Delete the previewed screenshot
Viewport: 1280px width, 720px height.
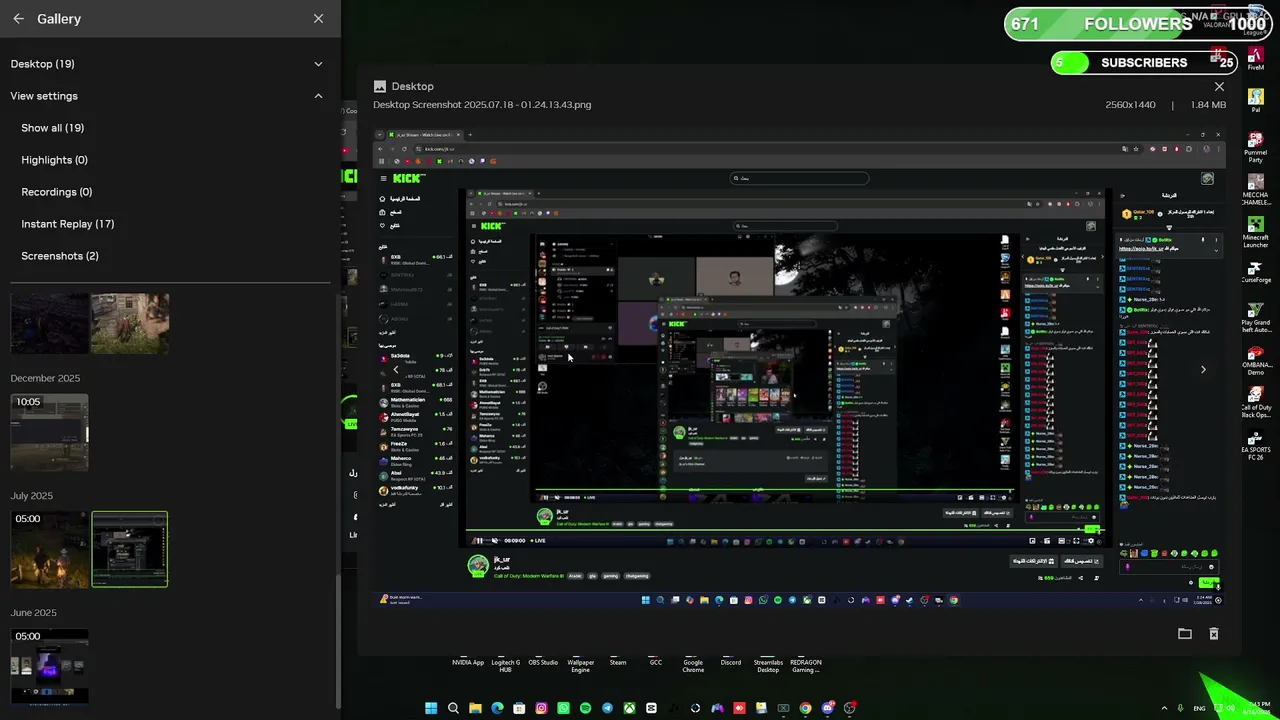pyautogui.click(x=1214, y=634)
